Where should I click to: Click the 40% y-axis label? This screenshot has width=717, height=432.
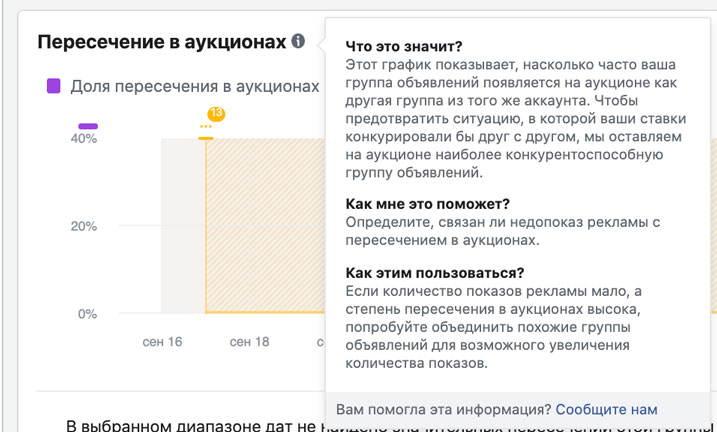pyautogui.click(x=83, y=139)
